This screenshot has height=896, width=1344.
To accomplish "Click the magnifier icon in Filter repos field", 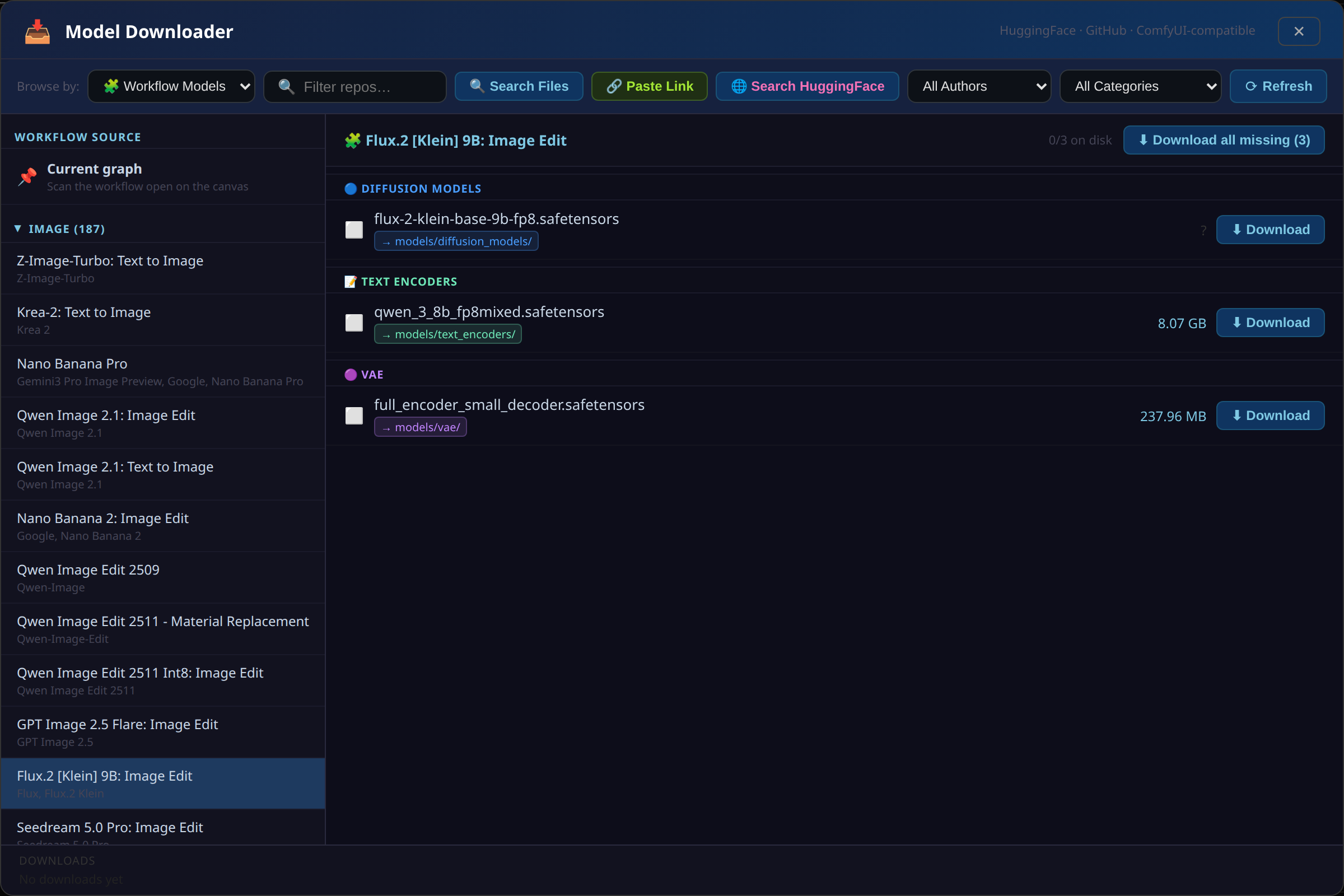I will click(x=286, y=87).
